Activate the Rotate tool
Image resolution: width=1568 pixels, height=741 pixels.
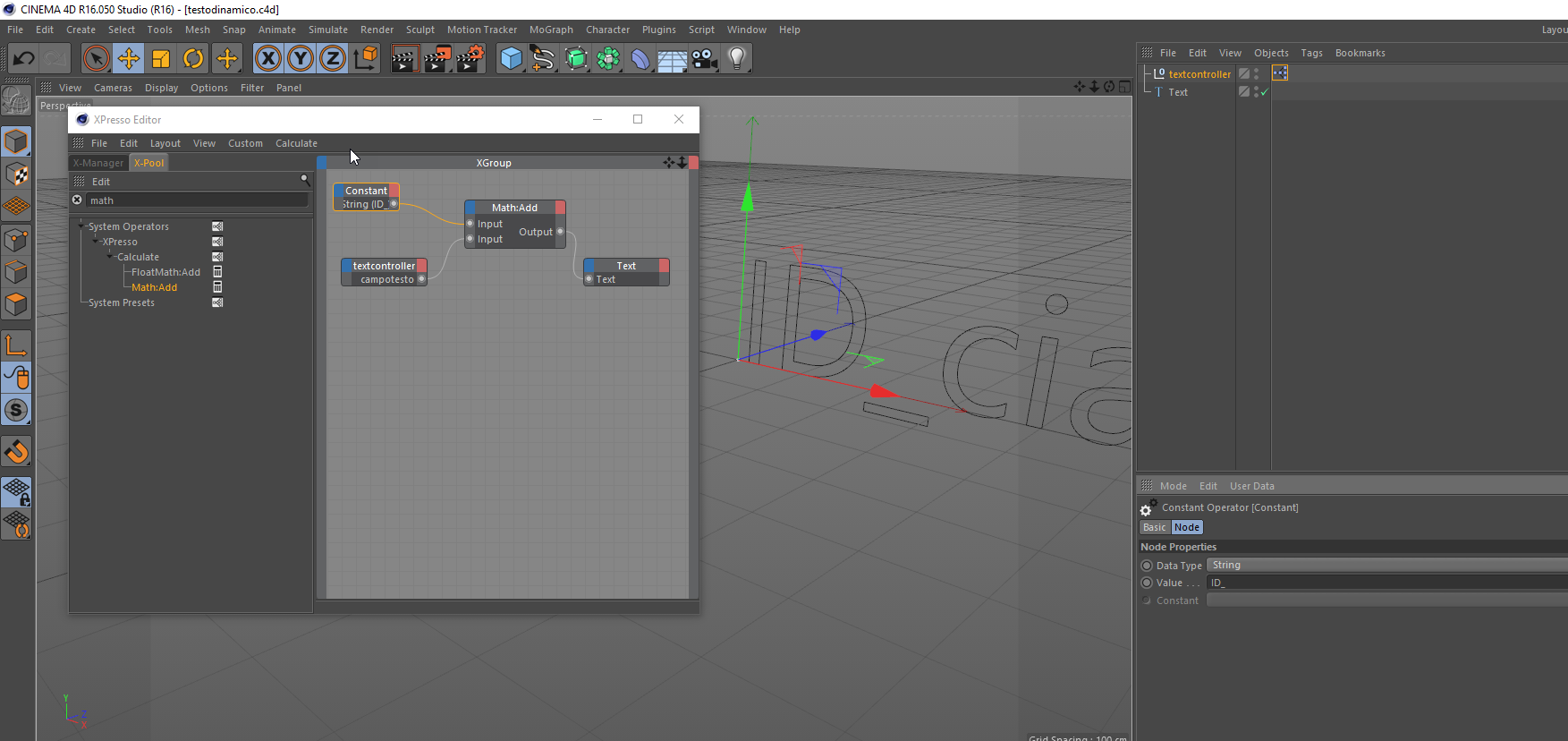pos(193,59)
